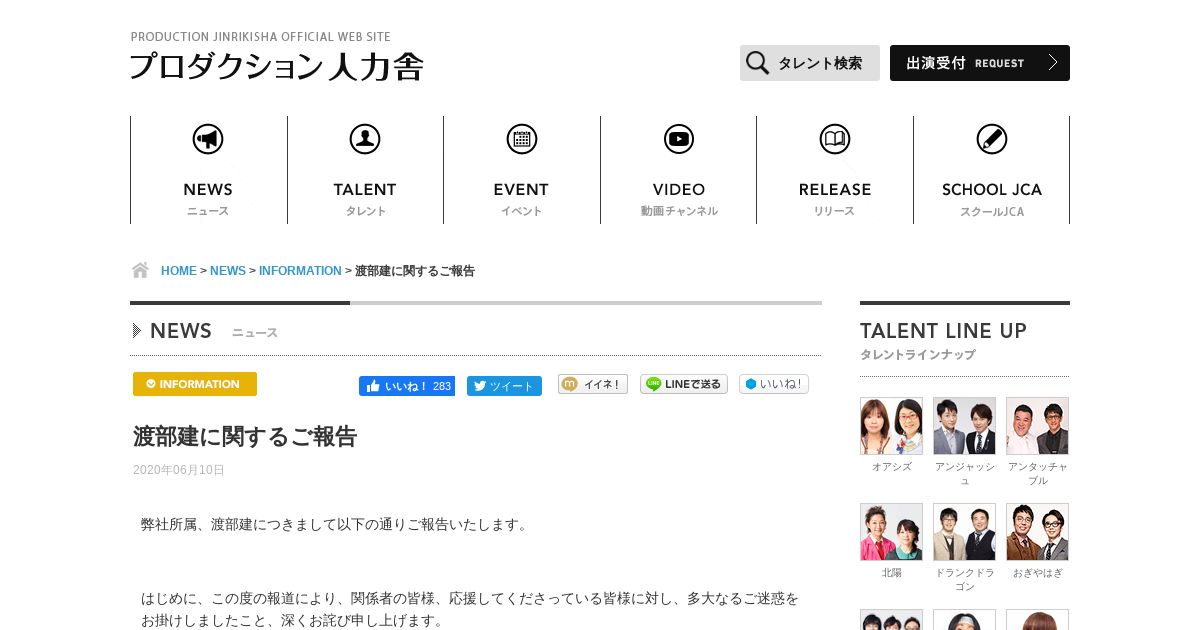Click the Twitter ツイート button
This screenshot has height=630, width=1200.
pyautogui.click(x=504, y=386)
